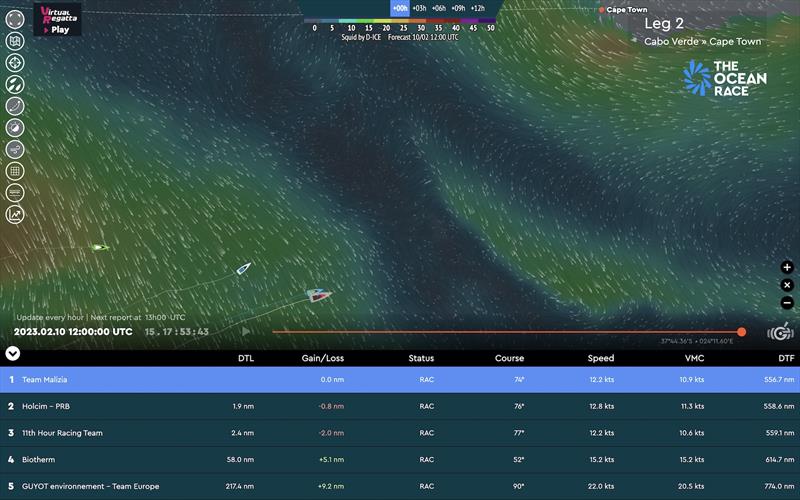Zoom in with the plus button
This screenshot has height=500, width=800.
(x=787, y=267)
